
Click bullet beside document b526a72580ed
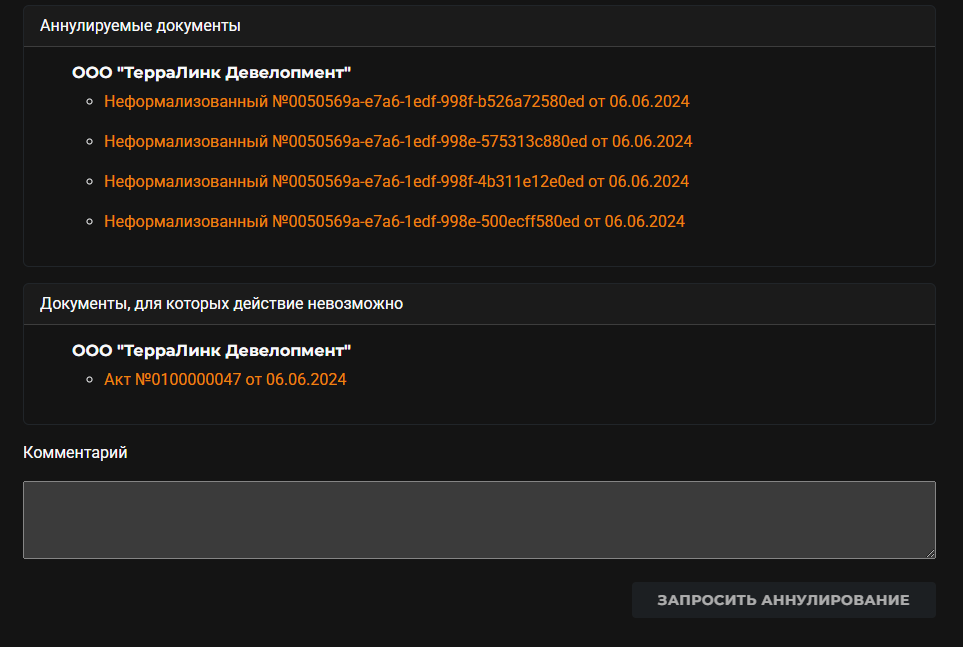(90, 101)
